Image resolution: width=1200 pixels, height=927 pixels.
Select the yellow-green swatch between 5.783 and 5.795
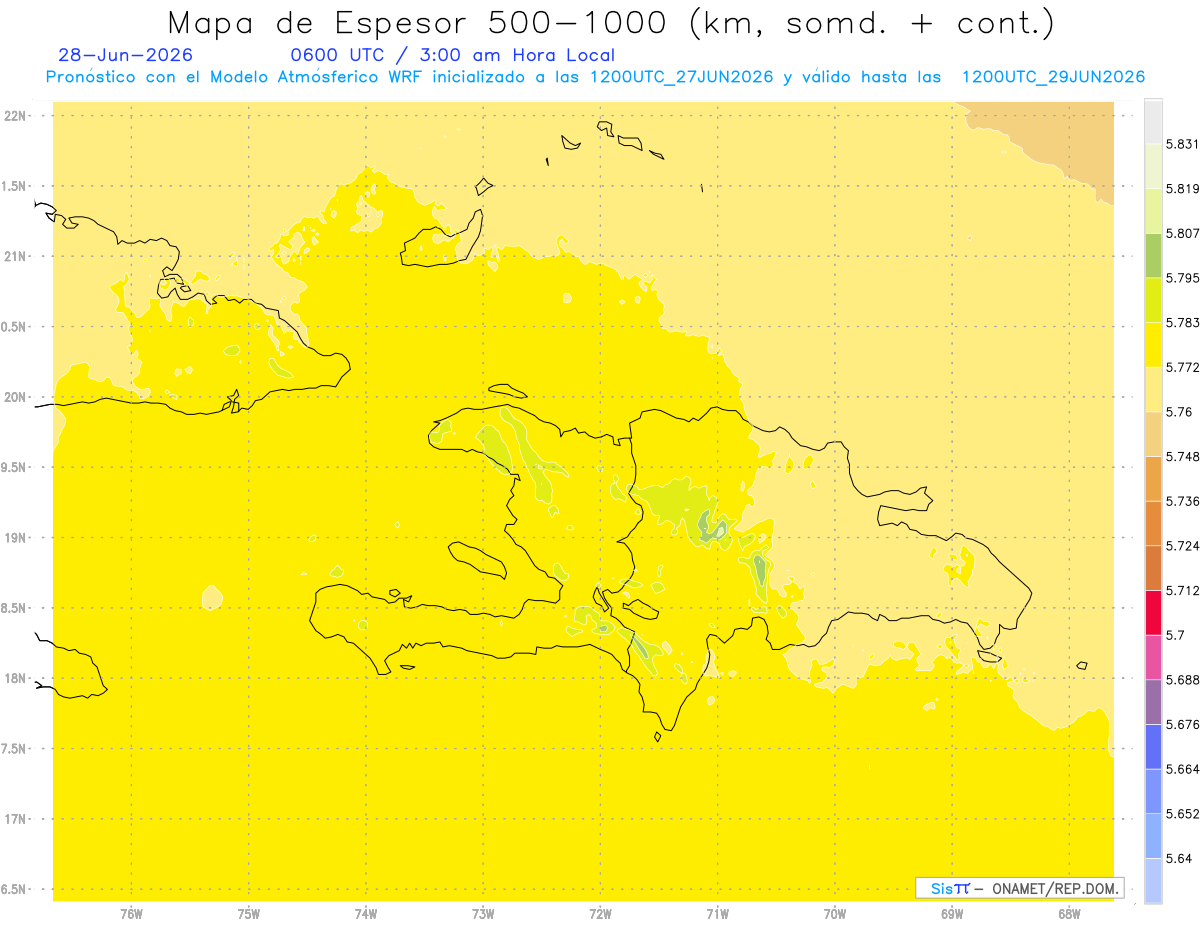pyautogui.click(x=1153, y=299)
